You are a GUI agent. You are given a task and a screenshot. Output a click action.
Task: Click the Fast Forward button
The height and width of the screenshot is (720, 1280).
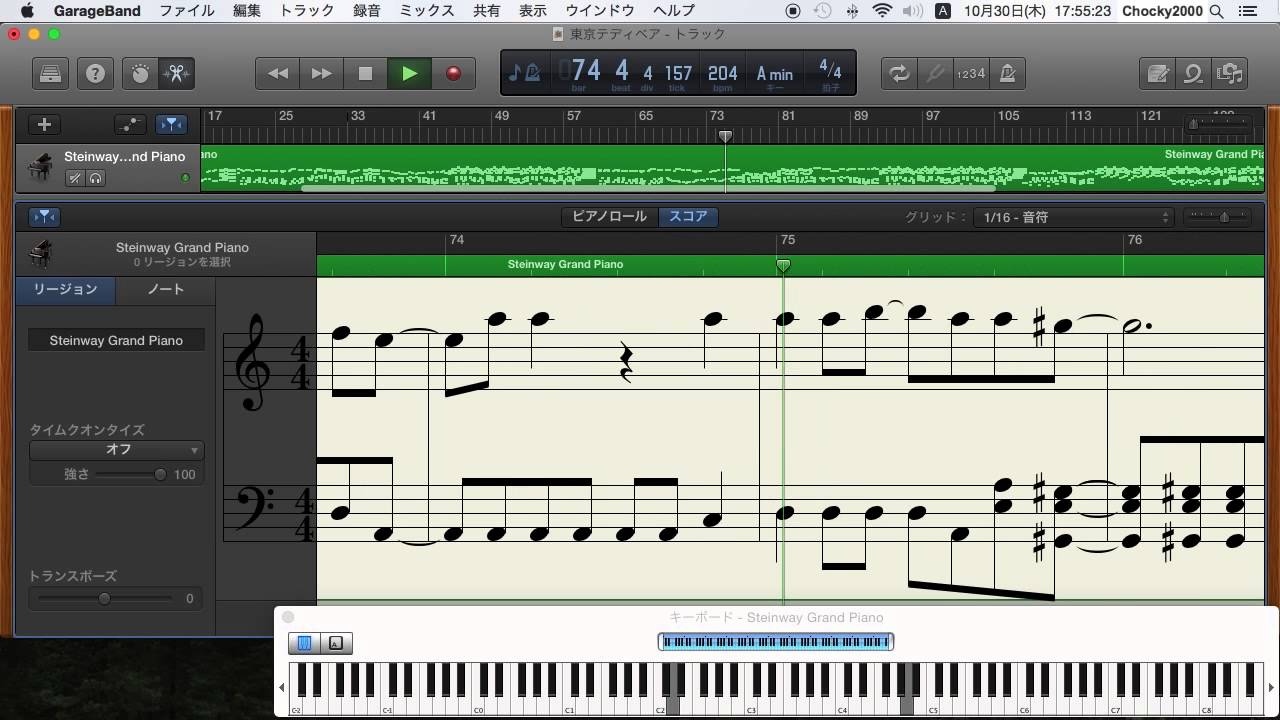tap(321, 74)
